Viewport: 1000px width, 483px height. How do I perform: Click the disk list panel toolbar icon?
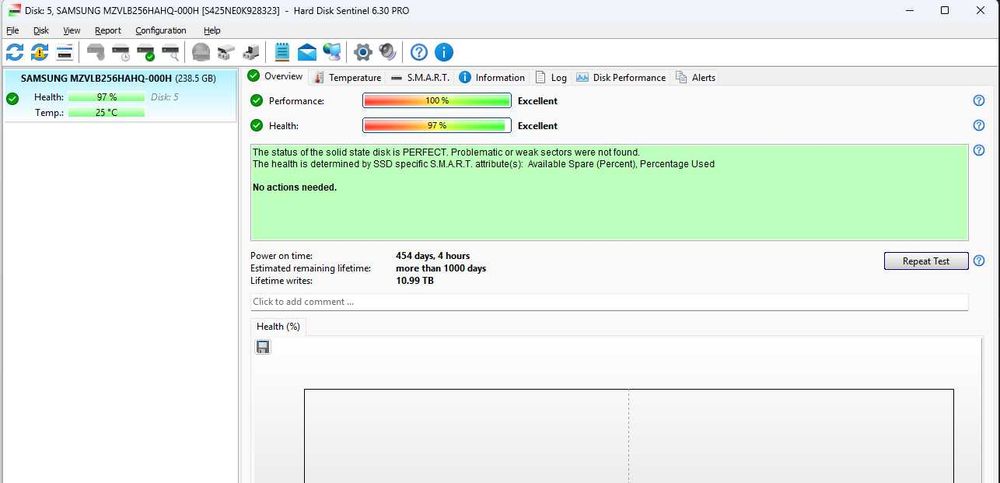point(64,52)
